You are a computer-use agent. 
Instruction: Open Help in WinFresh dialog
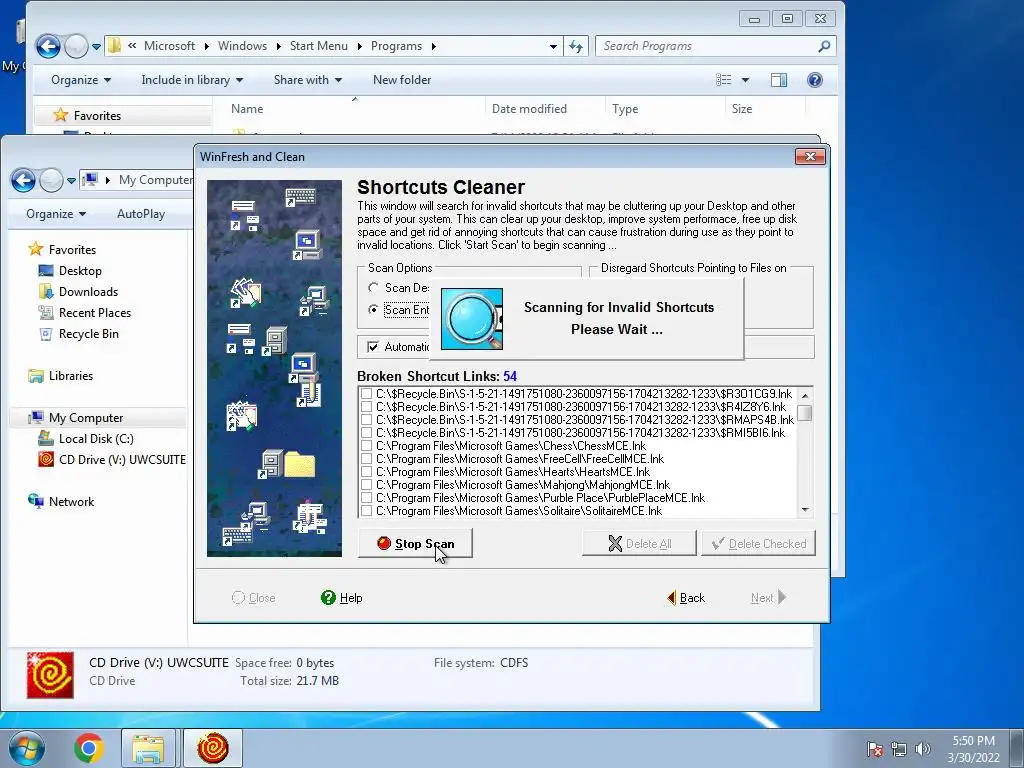[342, 598]
